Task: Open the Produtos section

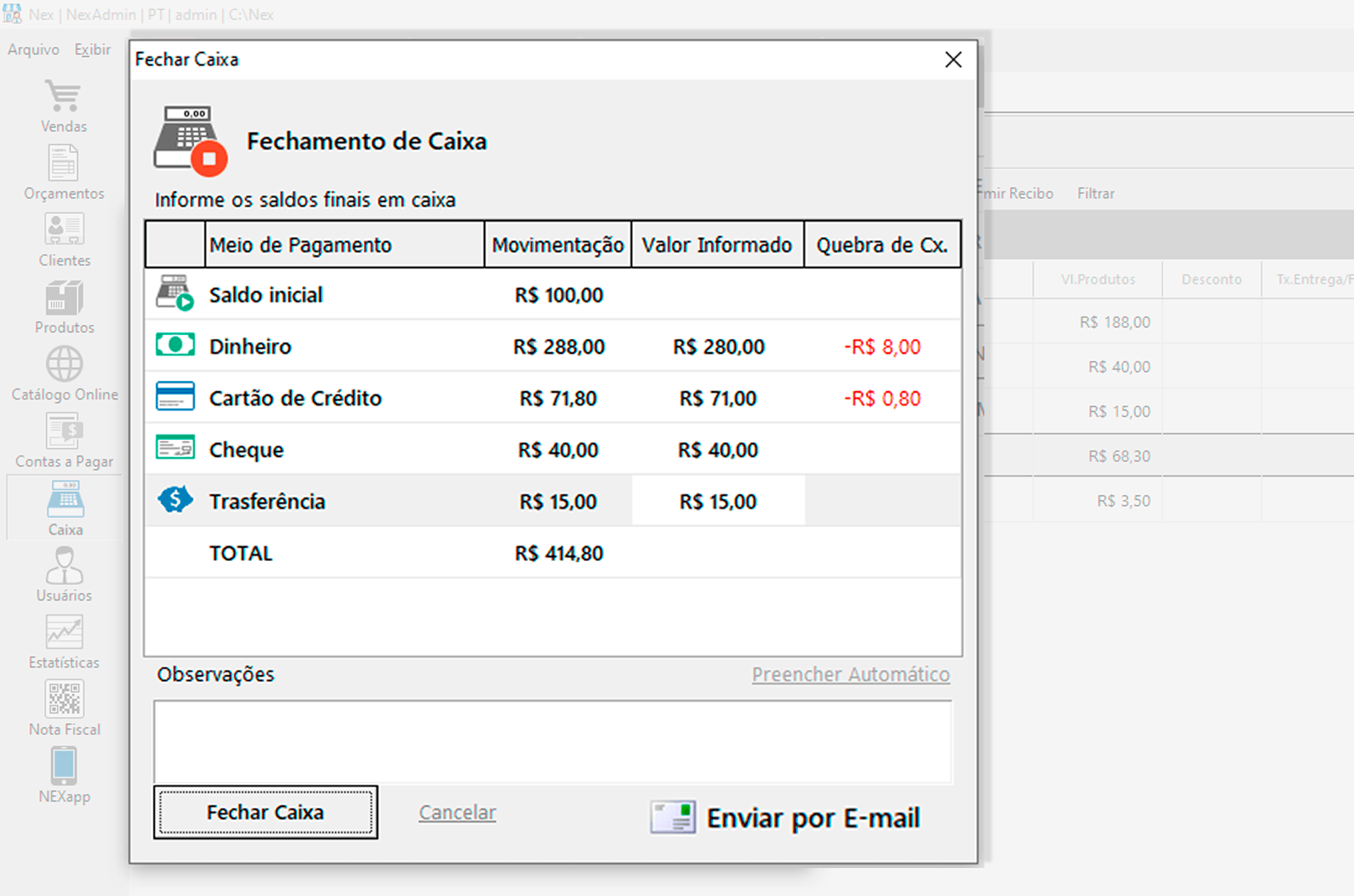Action: point(64,305)
